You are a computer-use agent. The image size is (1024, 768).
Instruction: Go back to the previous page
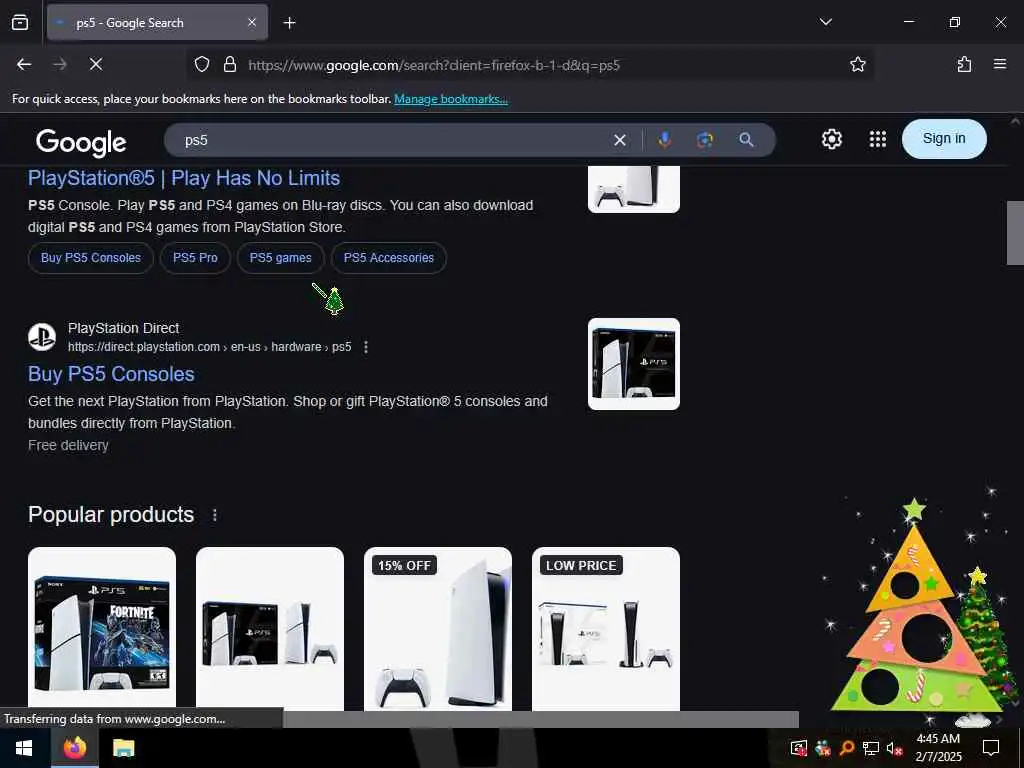pyautogui.click(x=24, y=64)
